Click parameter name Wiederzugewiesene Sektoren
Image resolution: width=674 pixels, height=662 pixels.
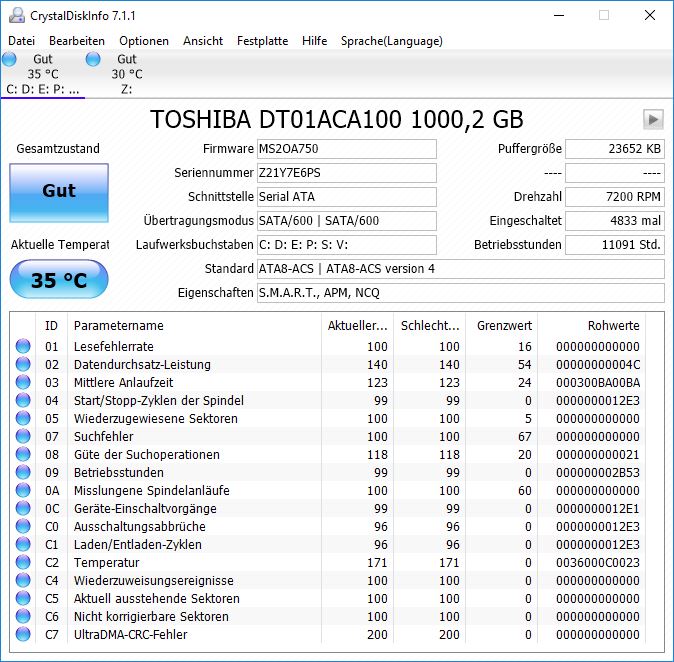tap(156, 419)
